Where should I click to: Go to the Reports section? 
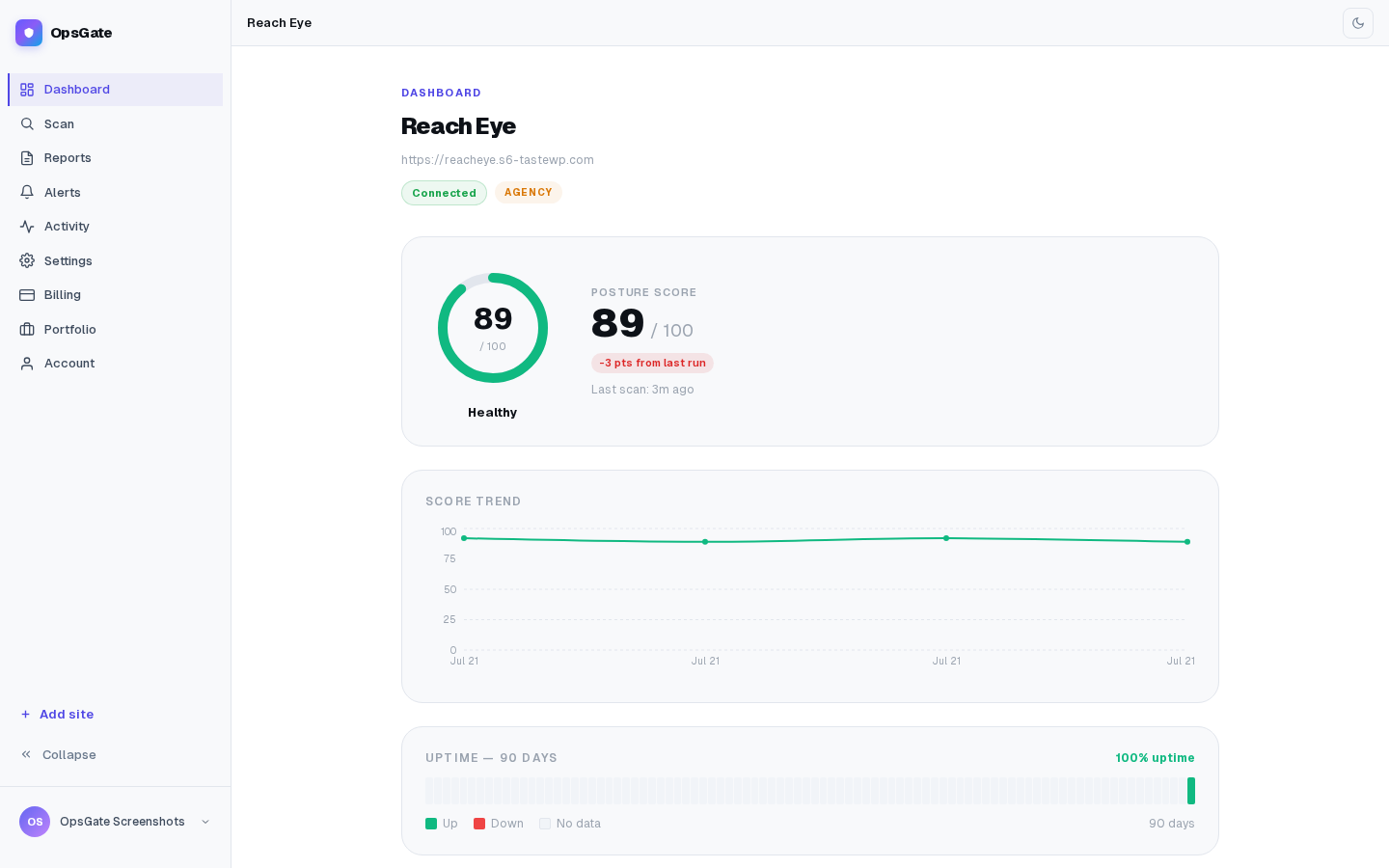116,158
